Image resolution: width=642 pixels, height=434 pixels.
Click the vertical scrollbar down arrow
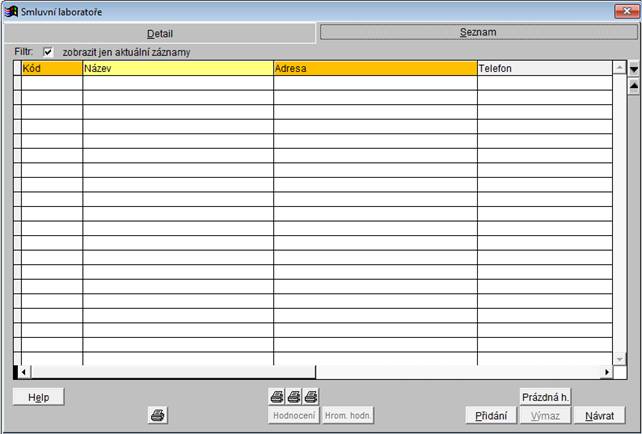pyautogui.click(x=619, y=358)
